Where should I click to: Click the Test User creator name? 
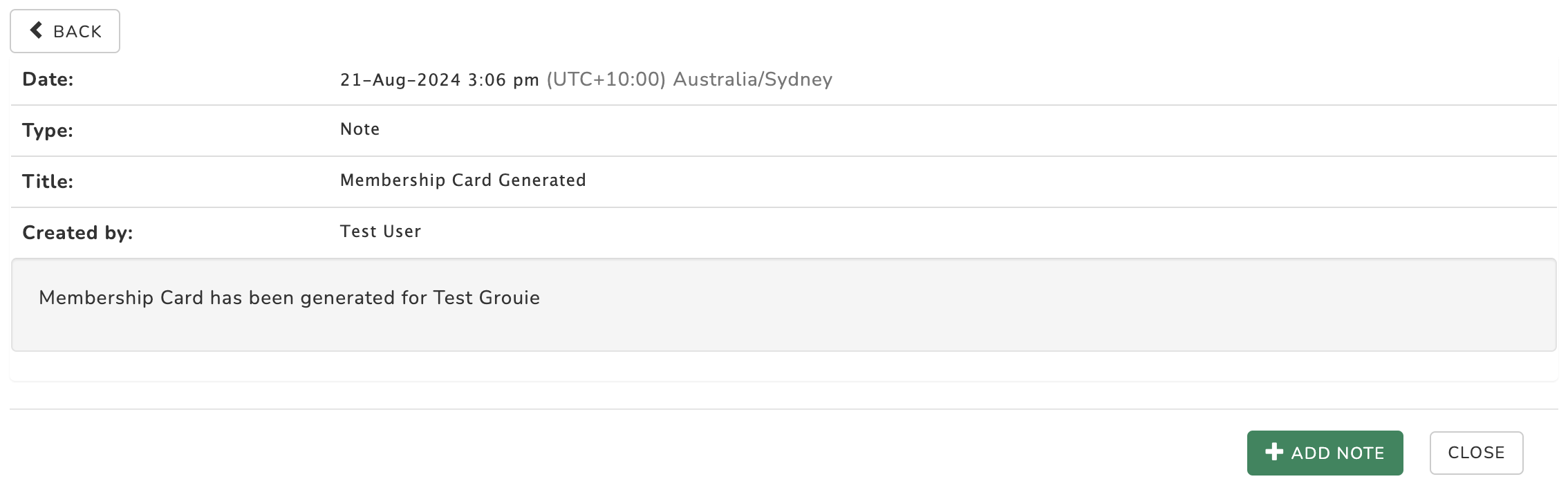(x=380, y=232)
